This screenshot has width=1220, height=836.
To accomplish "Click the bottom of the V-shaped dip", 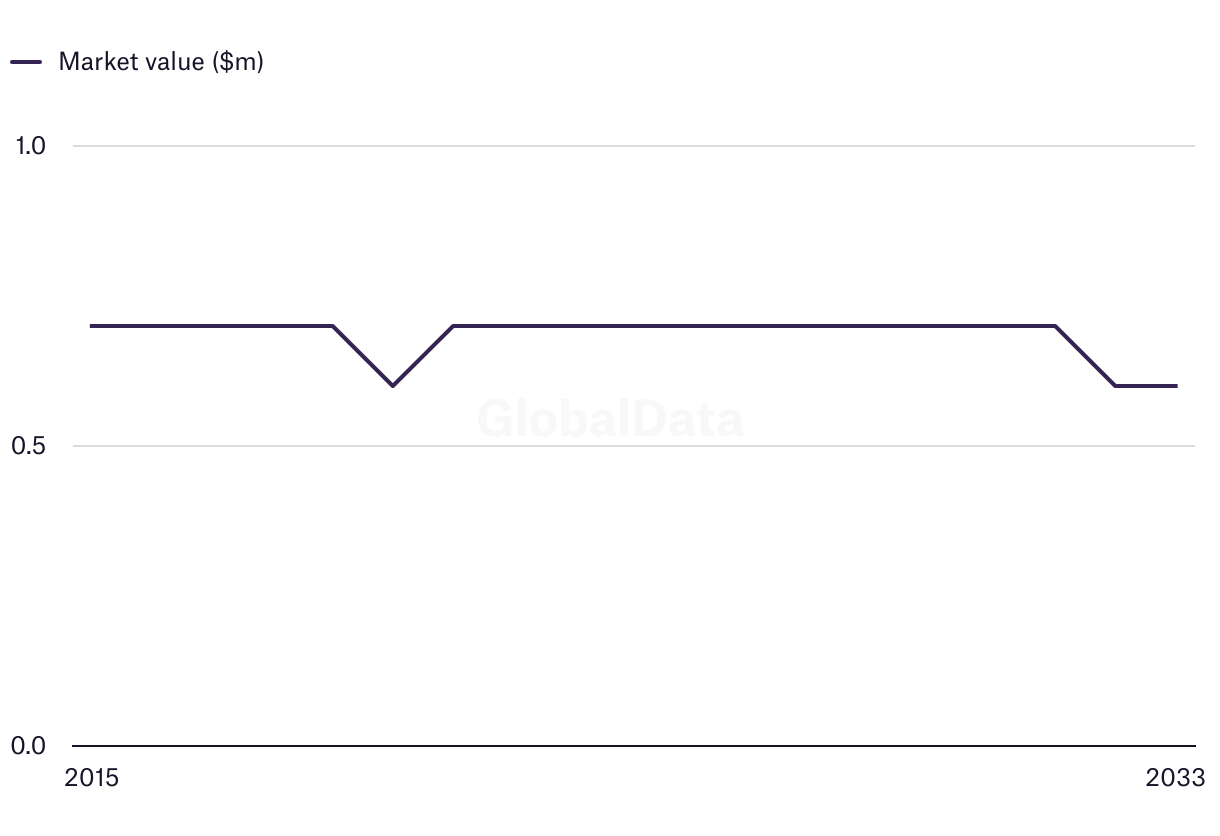I will (x=393, y=385).
